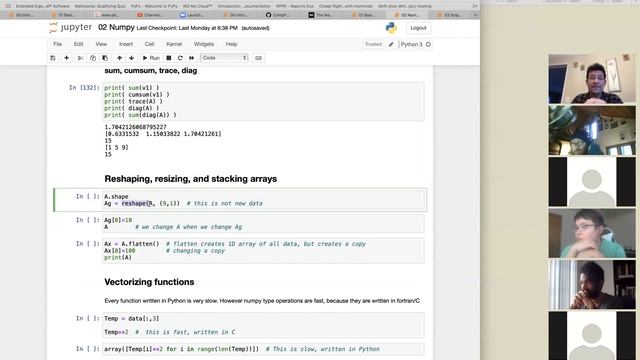Select the bearded participant video thumbnail
640x360 pixels.
(592, 284)
